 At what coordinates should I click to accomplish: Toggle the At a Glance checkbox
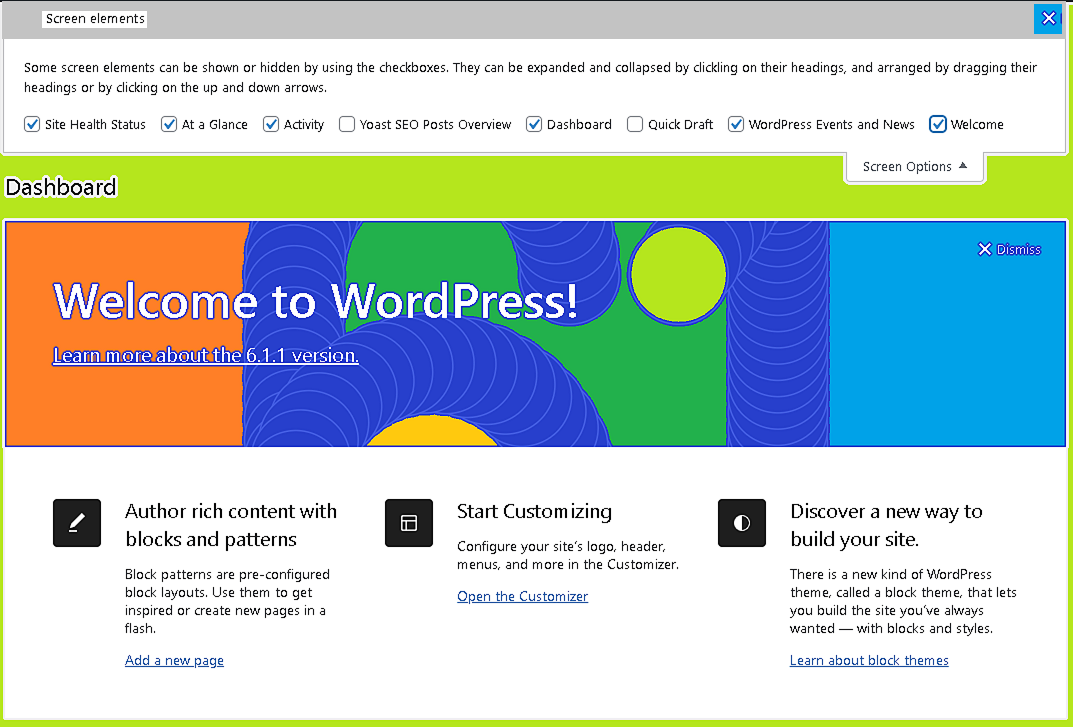click(168, 124)
